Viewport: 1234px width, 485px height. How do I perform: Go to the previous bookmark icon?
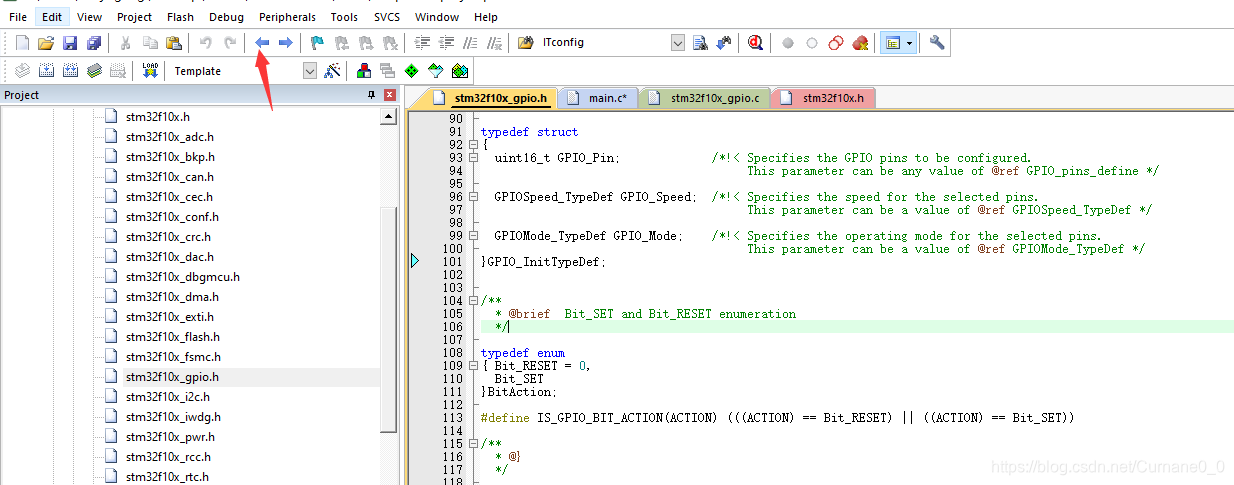342,43
